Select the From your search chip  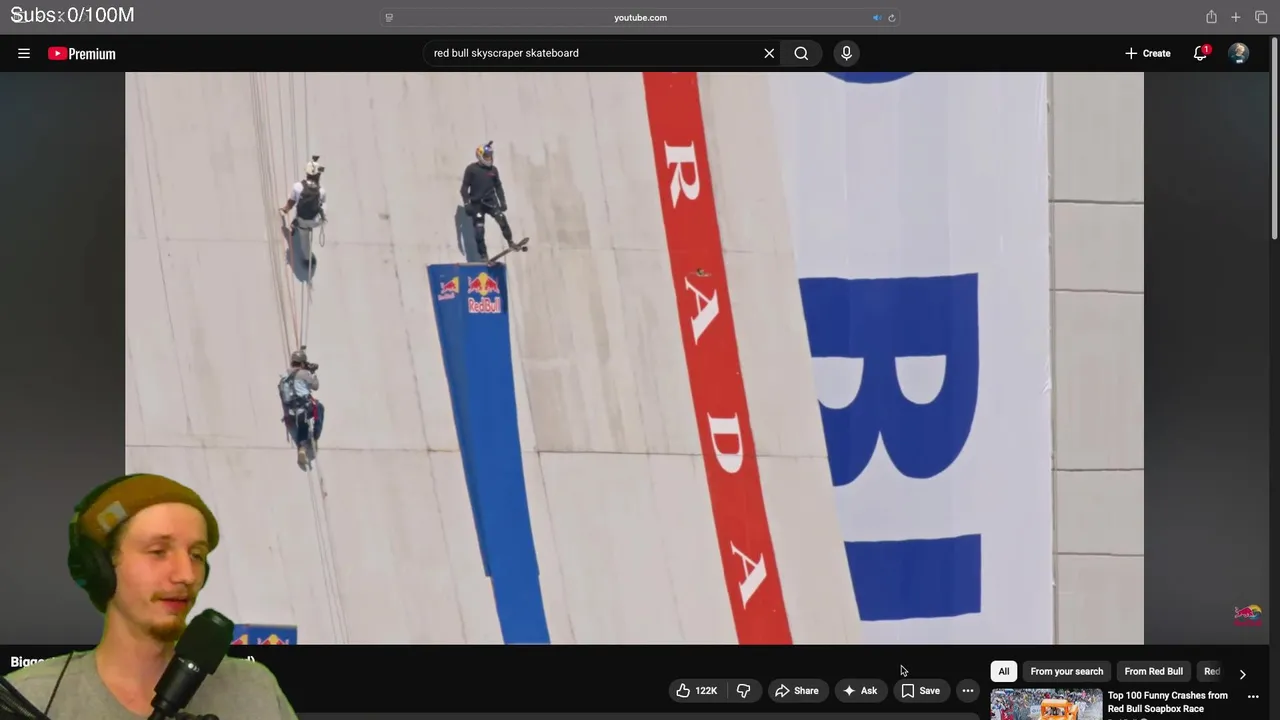pos(1067,671)
